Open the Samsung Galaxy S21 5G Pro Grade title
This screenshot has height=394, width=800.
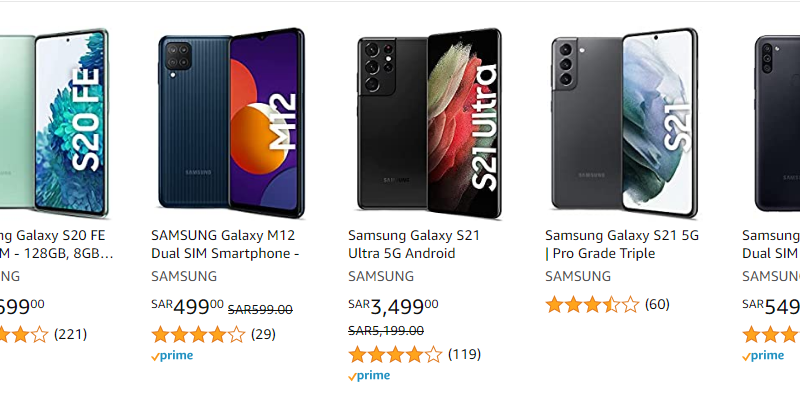(621, 244)
